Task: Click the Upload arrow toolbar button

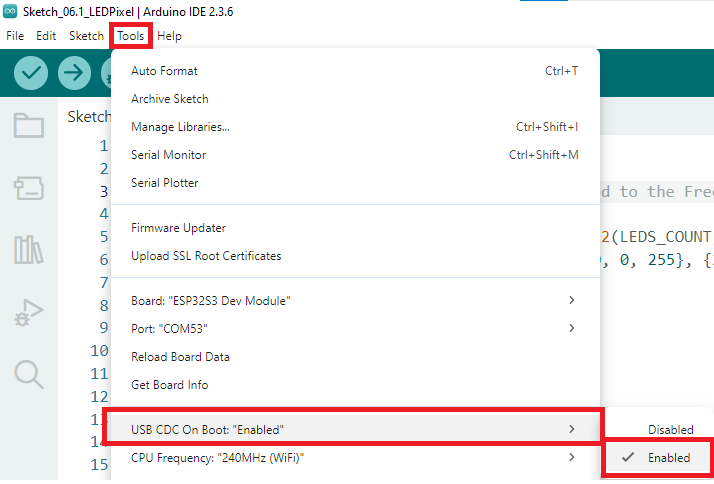Action: tap(74, 72)
